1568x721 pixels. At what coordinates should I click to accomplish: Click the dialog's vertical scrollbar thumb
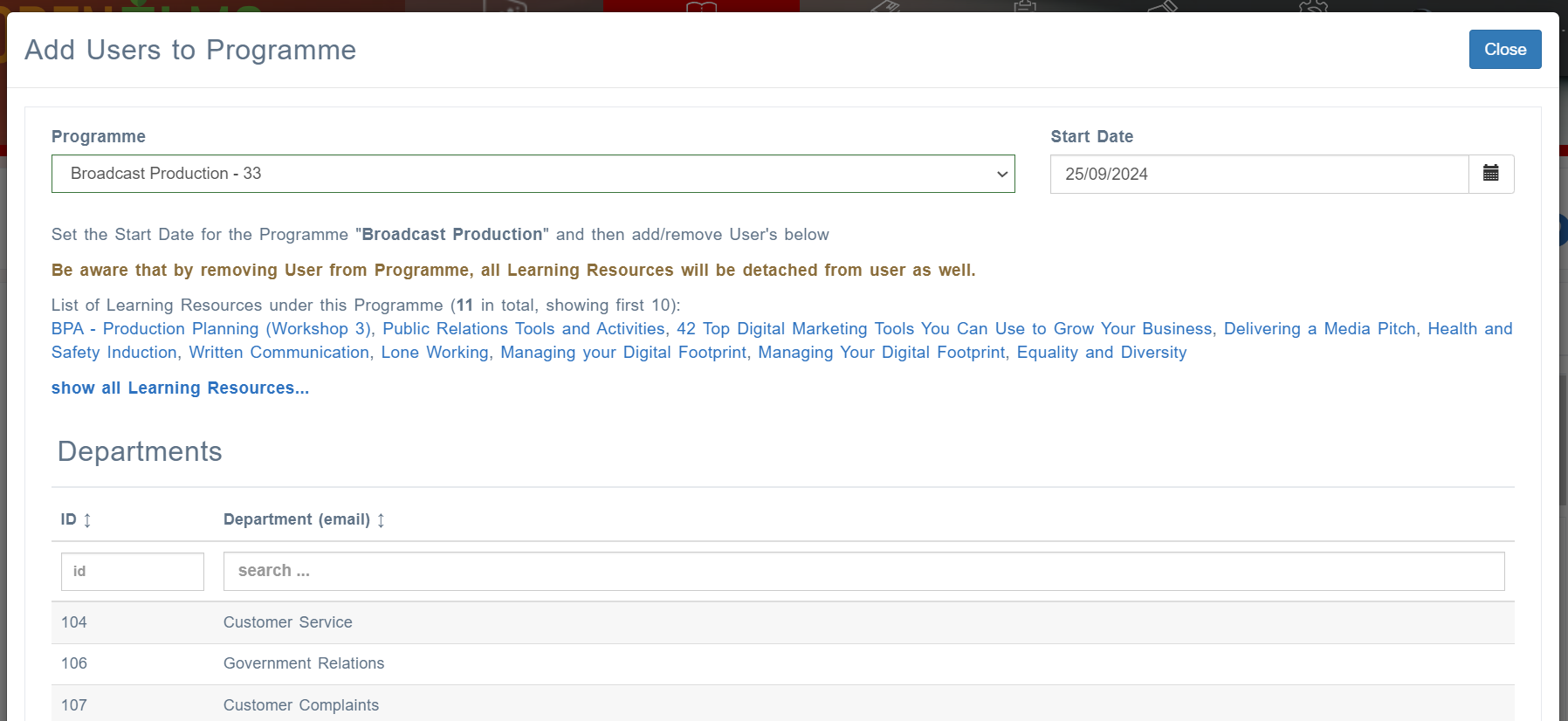point(1563,441)
